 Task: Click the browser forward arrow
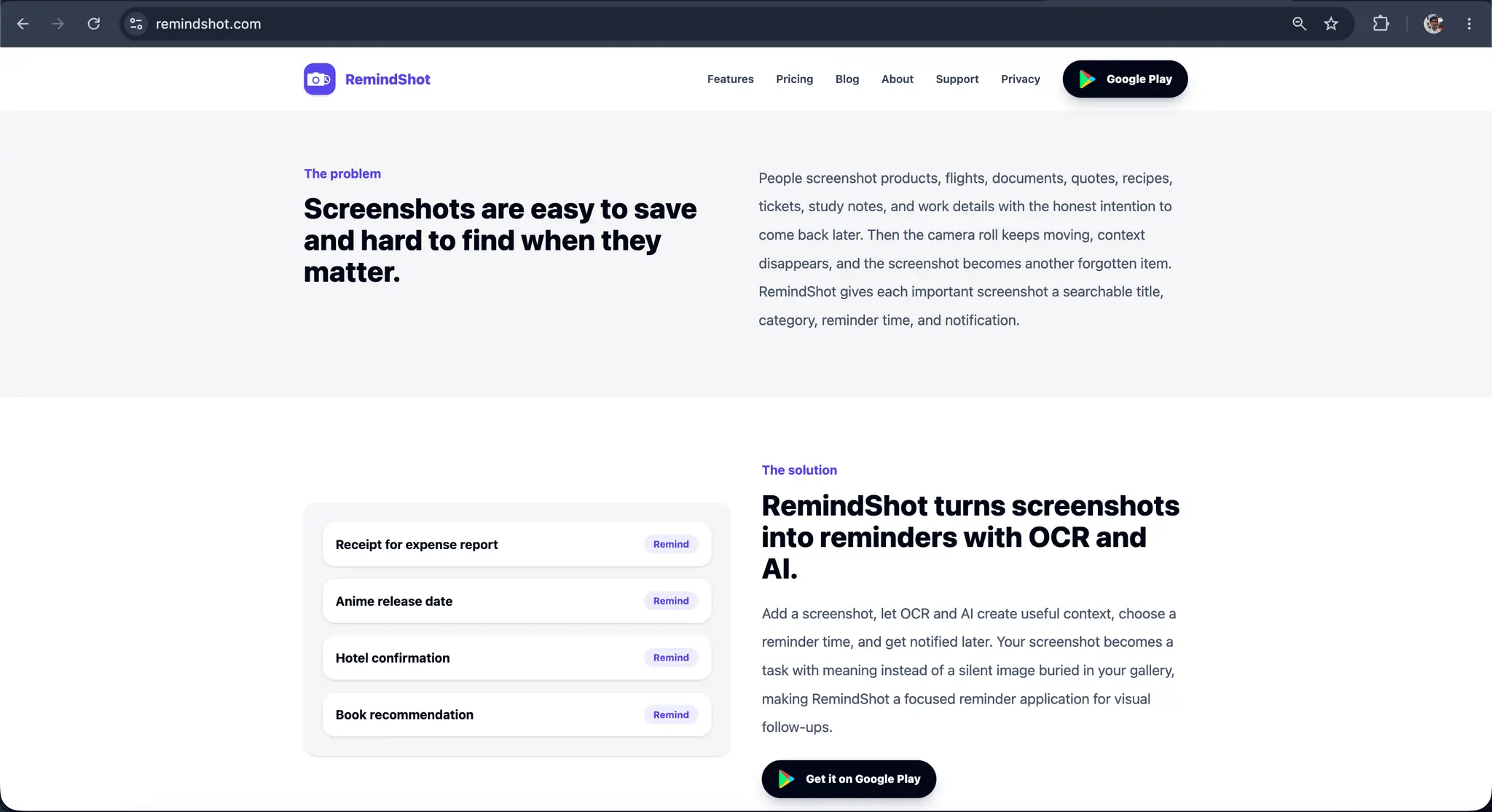click(x=58, y=24)
